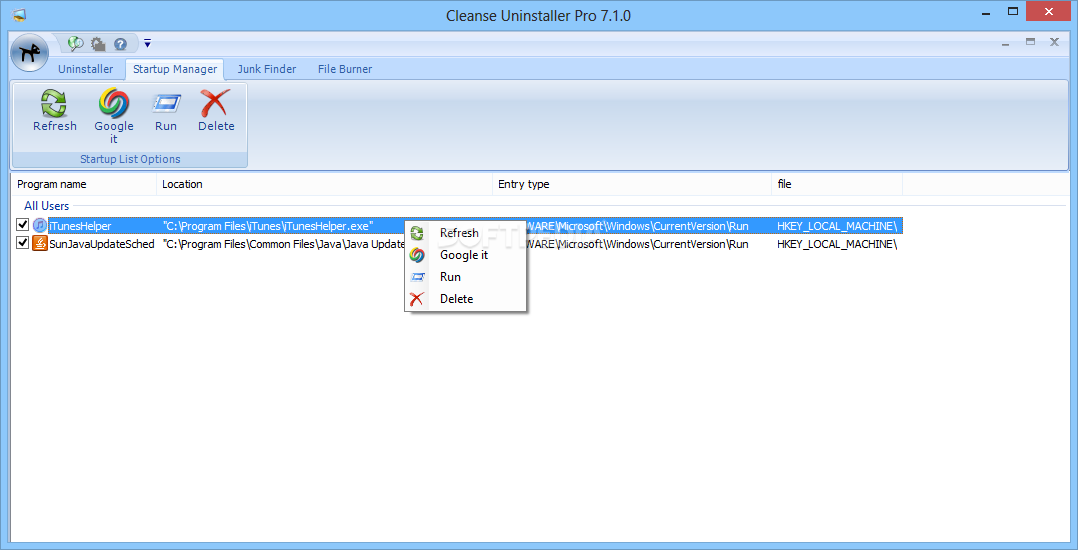Sort by Location column header

click(324, 184)
